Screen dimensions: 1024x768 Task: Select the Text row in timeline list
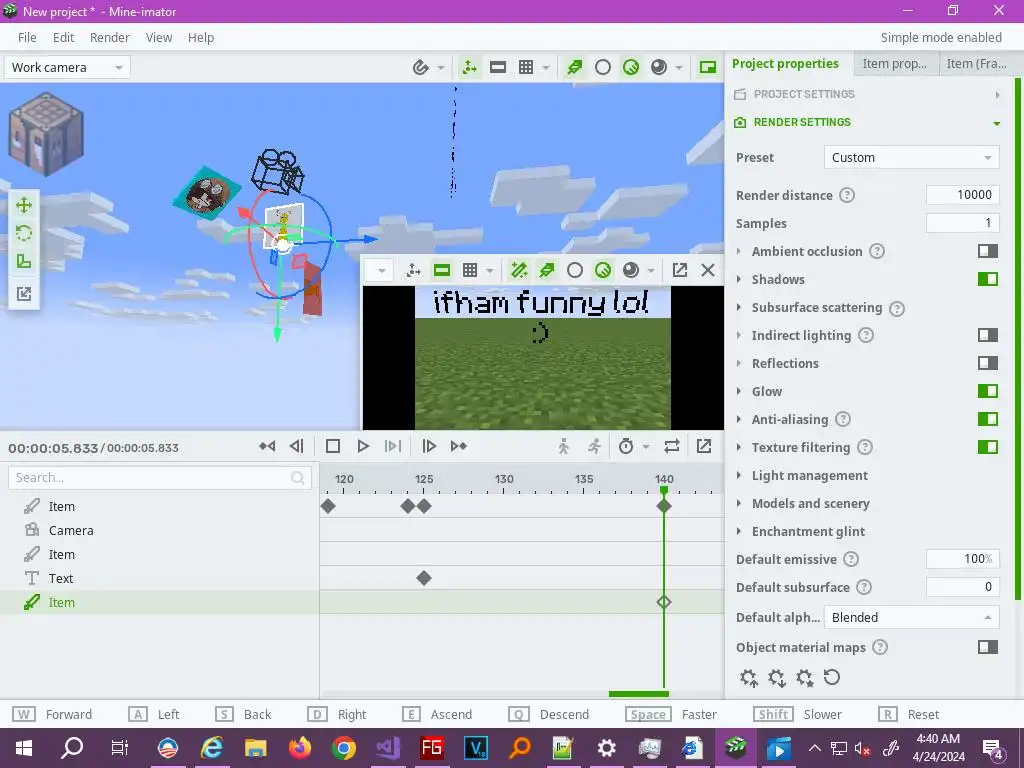pos(159,578)
